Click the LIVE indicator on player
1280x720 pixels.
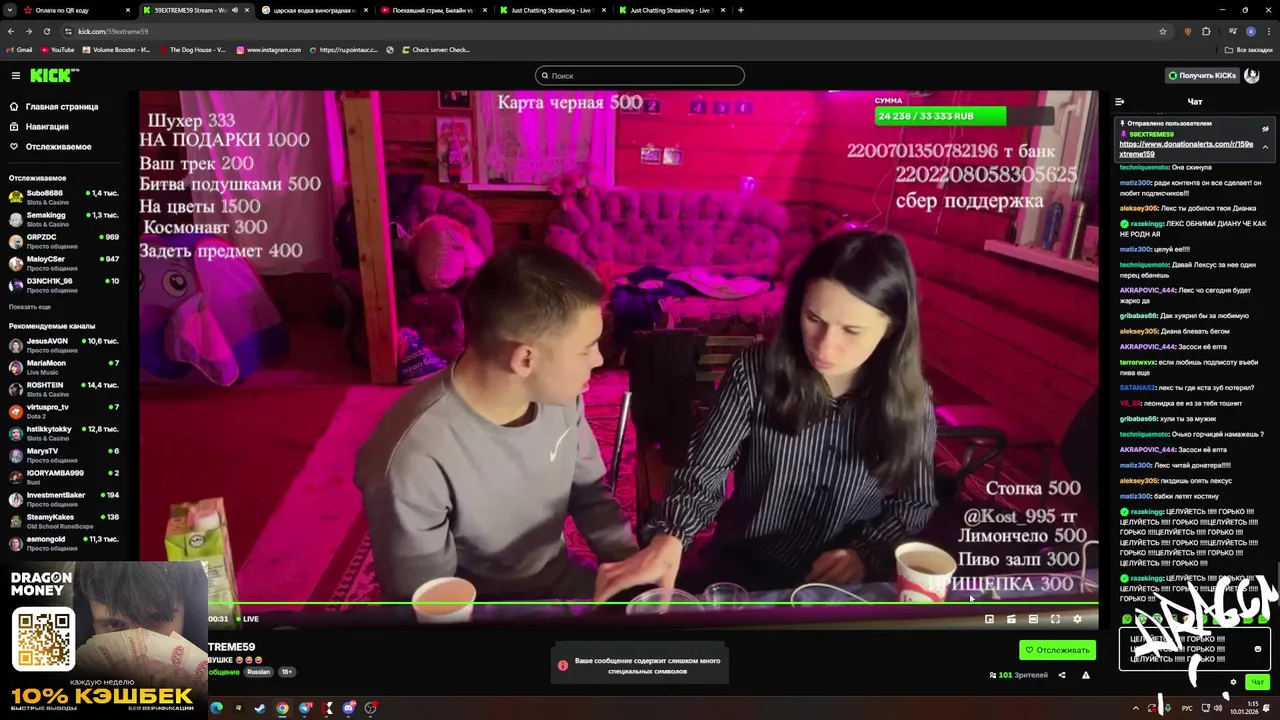click(x=247, y=619)
